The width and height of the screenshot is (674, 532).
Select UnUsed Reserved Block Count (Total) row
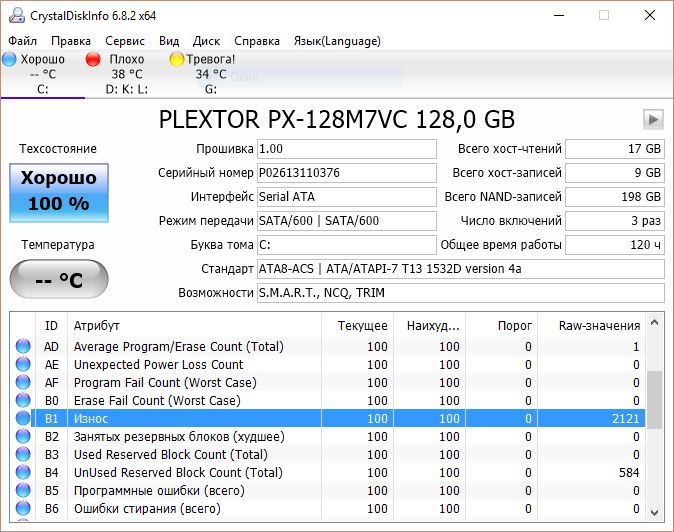328,472
